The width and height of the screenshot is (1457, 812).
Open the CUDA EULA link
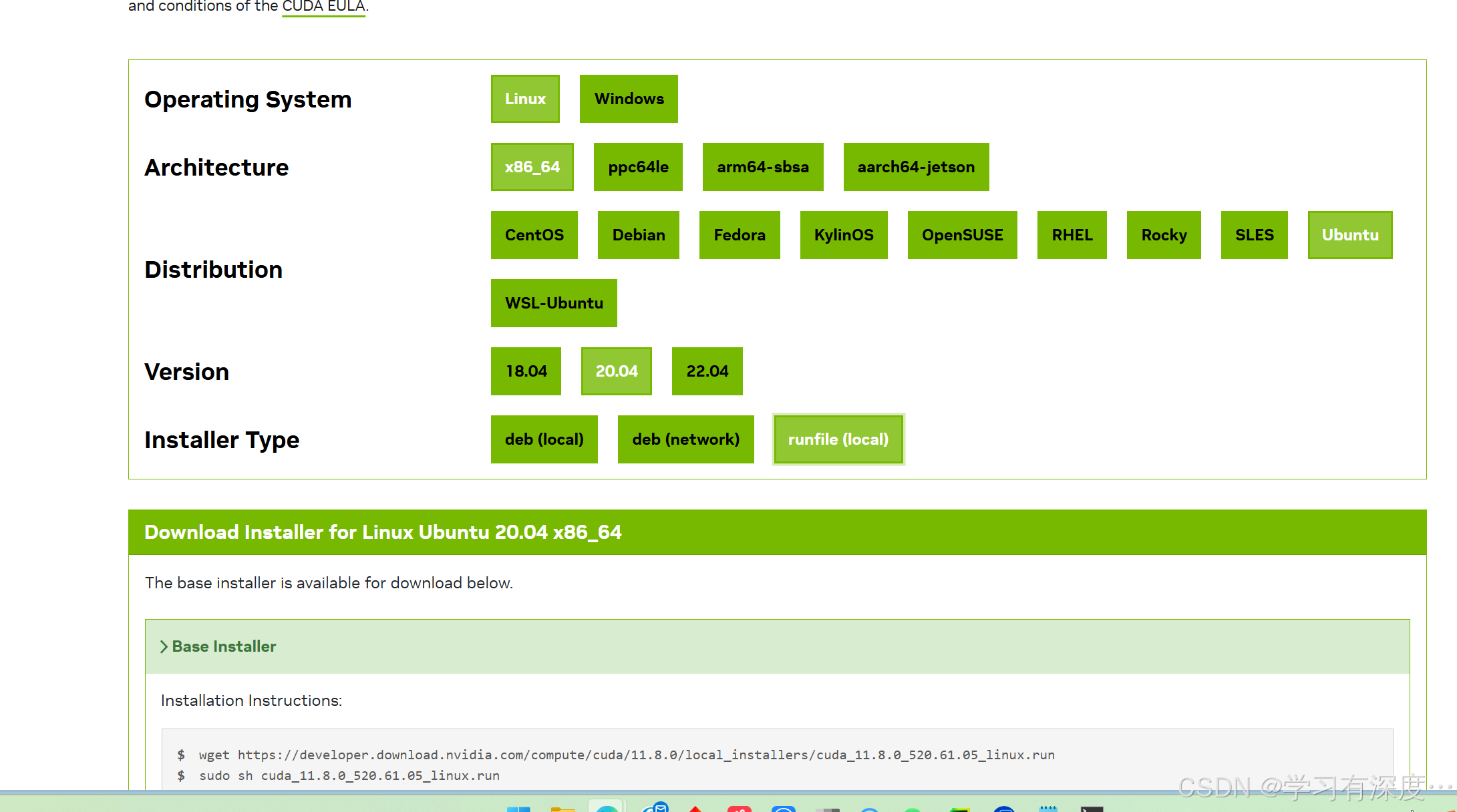coord(323,7)
